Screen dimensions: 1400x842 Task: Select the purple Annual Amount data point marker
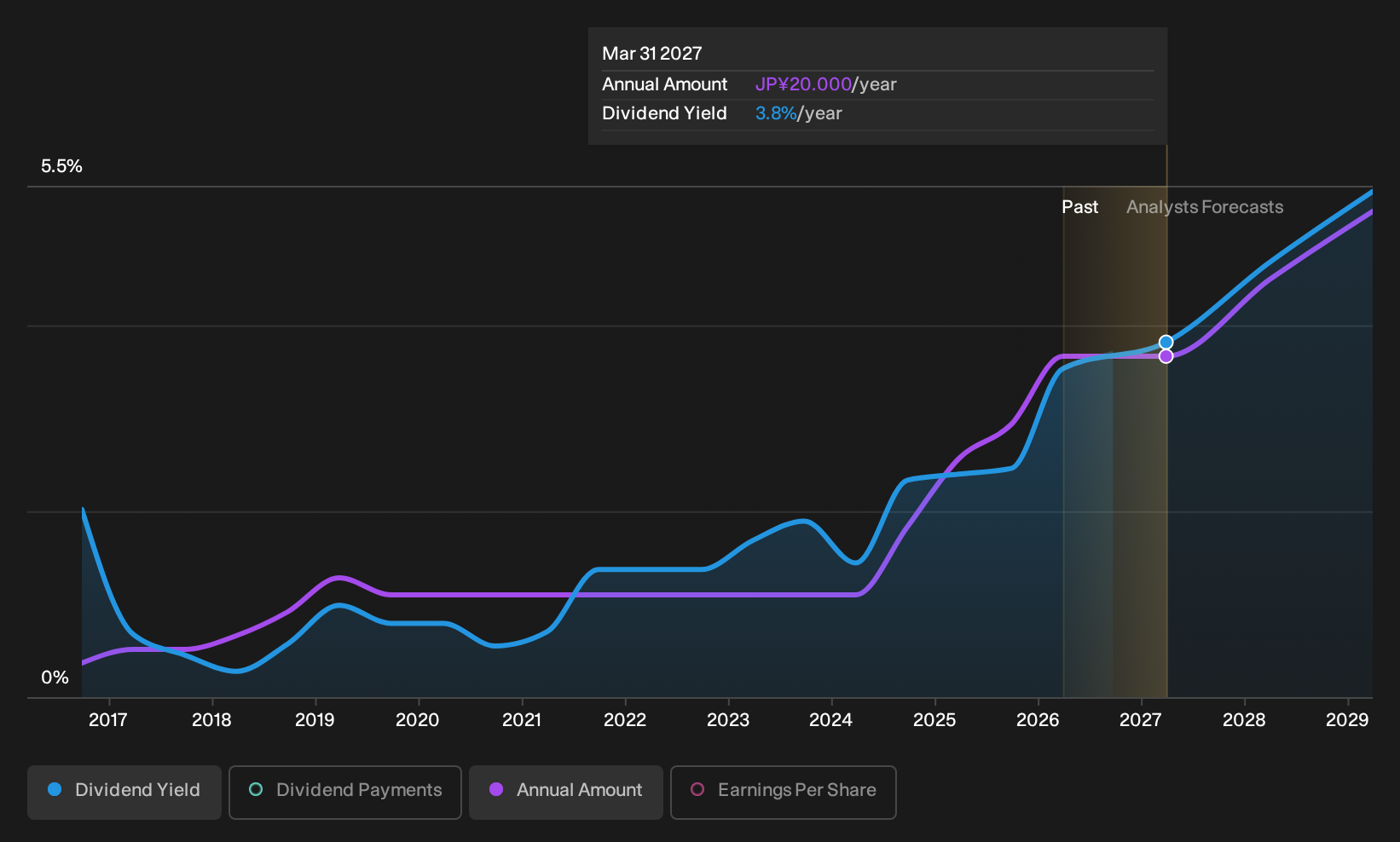[1166, 356]
